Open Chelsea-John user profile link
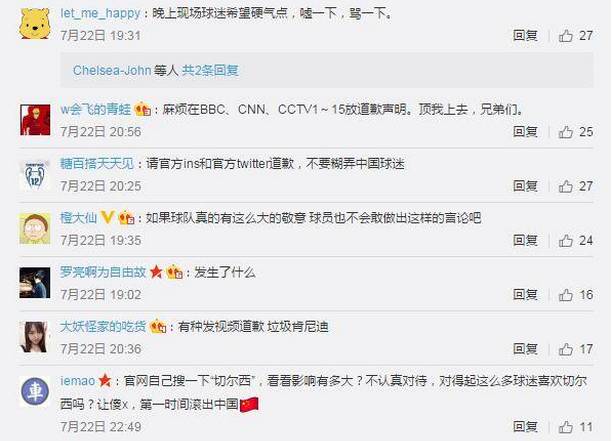 pos(112,70)
